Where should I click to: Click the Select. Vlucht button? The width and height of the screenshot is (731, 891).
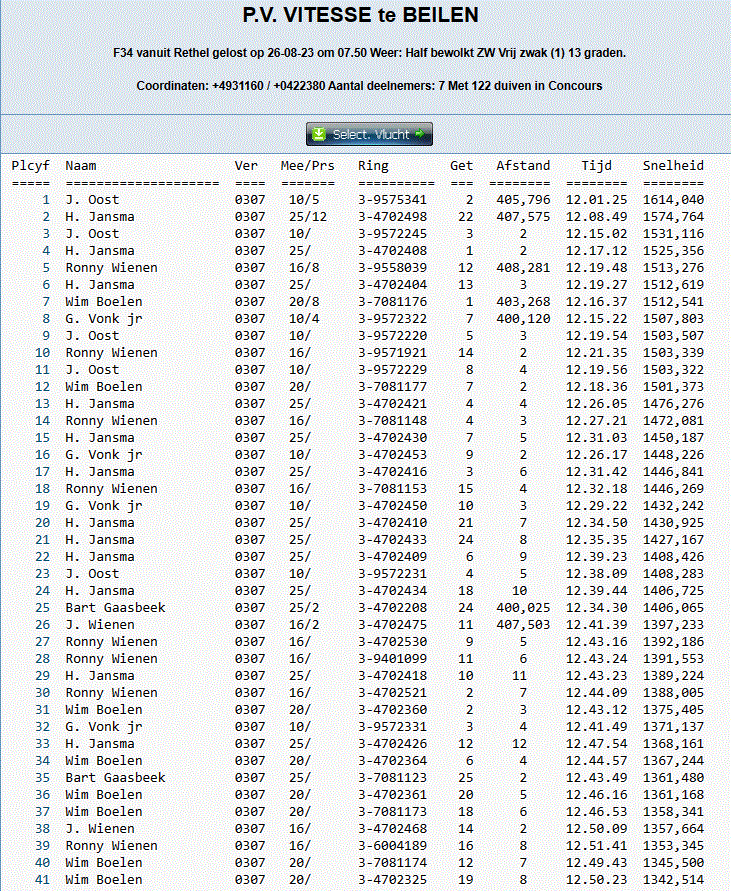(369, 134)
